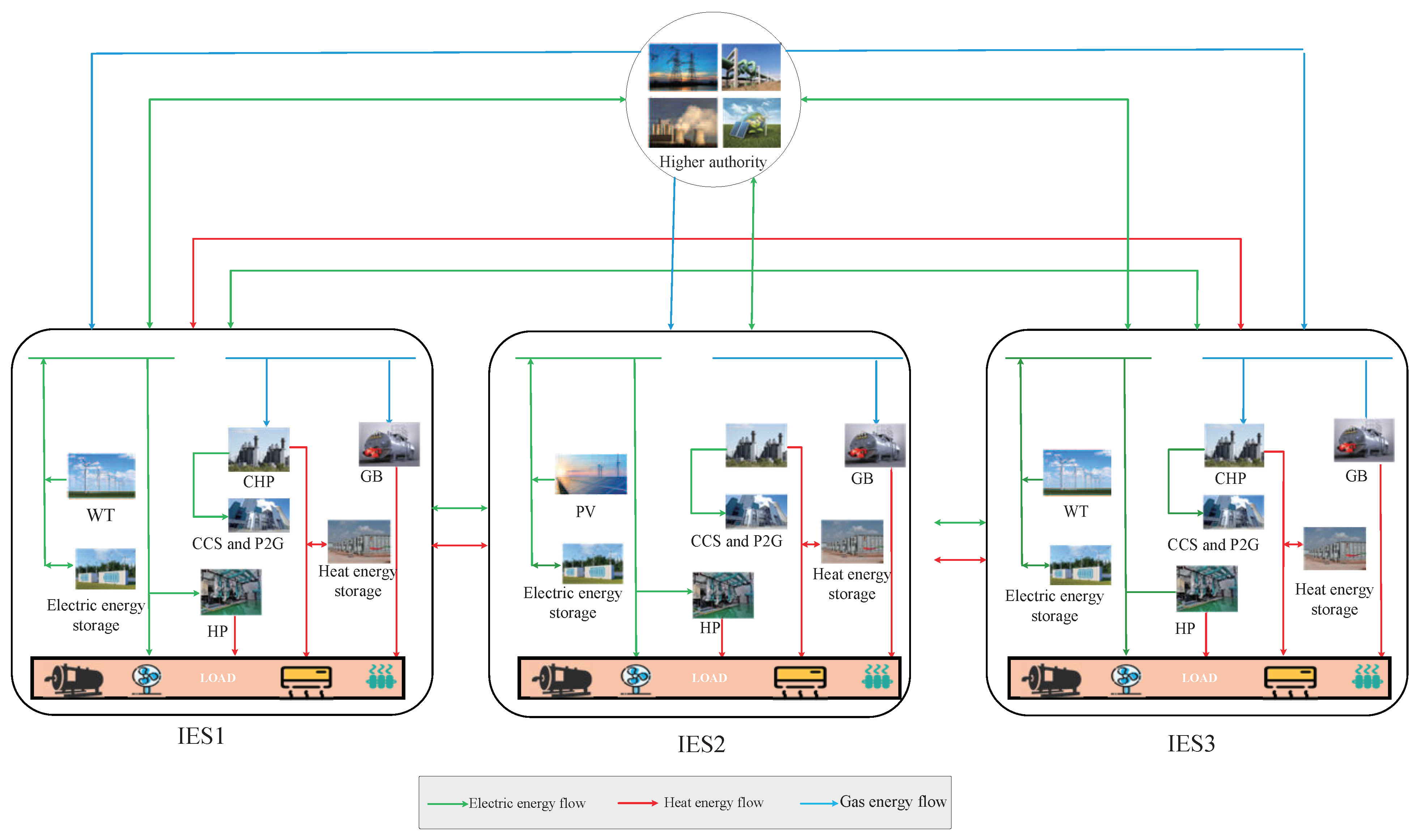1418x840 pixels.
Task: Click the CHP plant image in IES1
Action: tap(259, 449)
